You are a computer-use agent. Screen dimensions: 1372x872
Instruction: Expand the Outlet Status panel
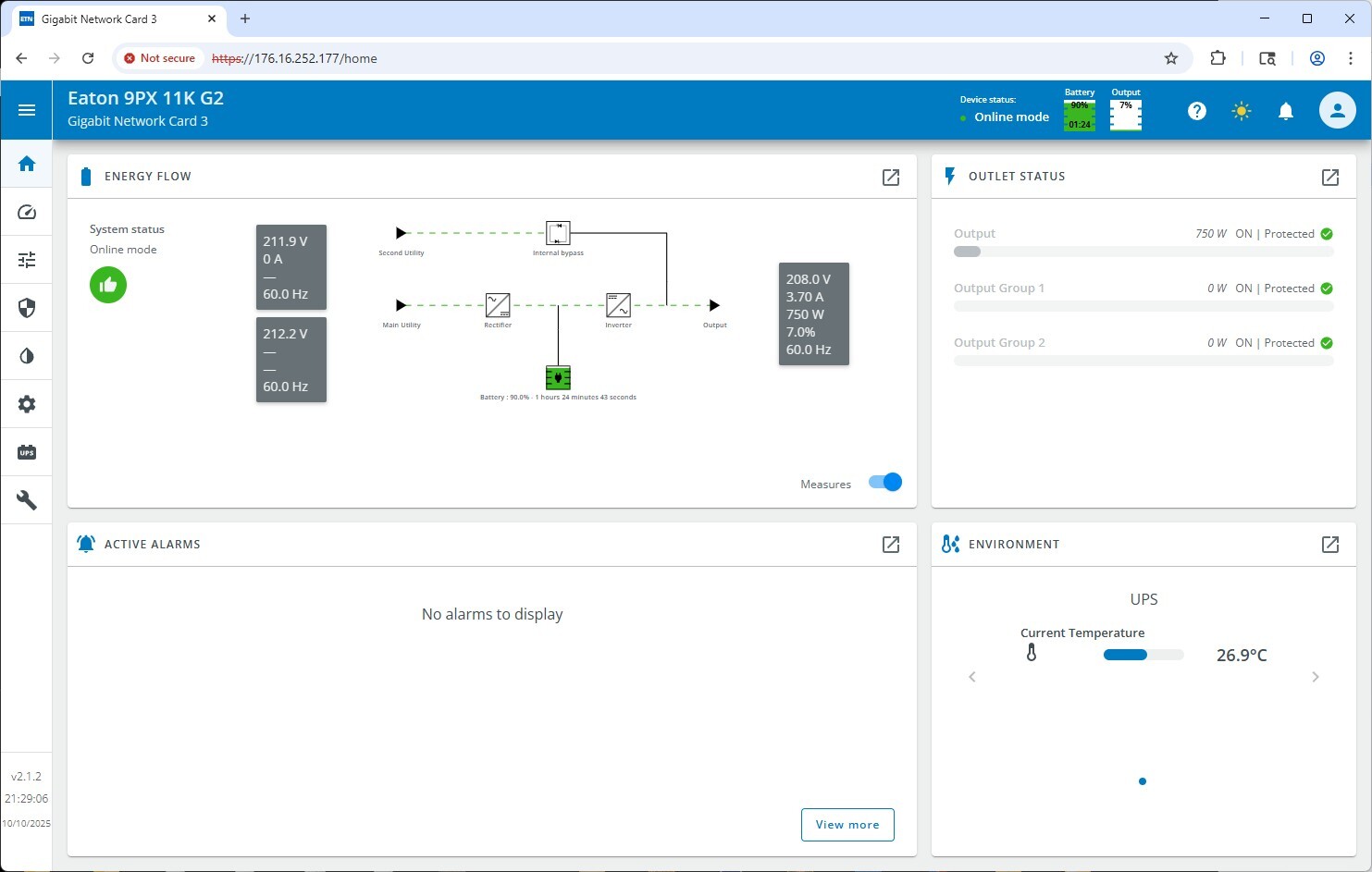[1329, 178]
